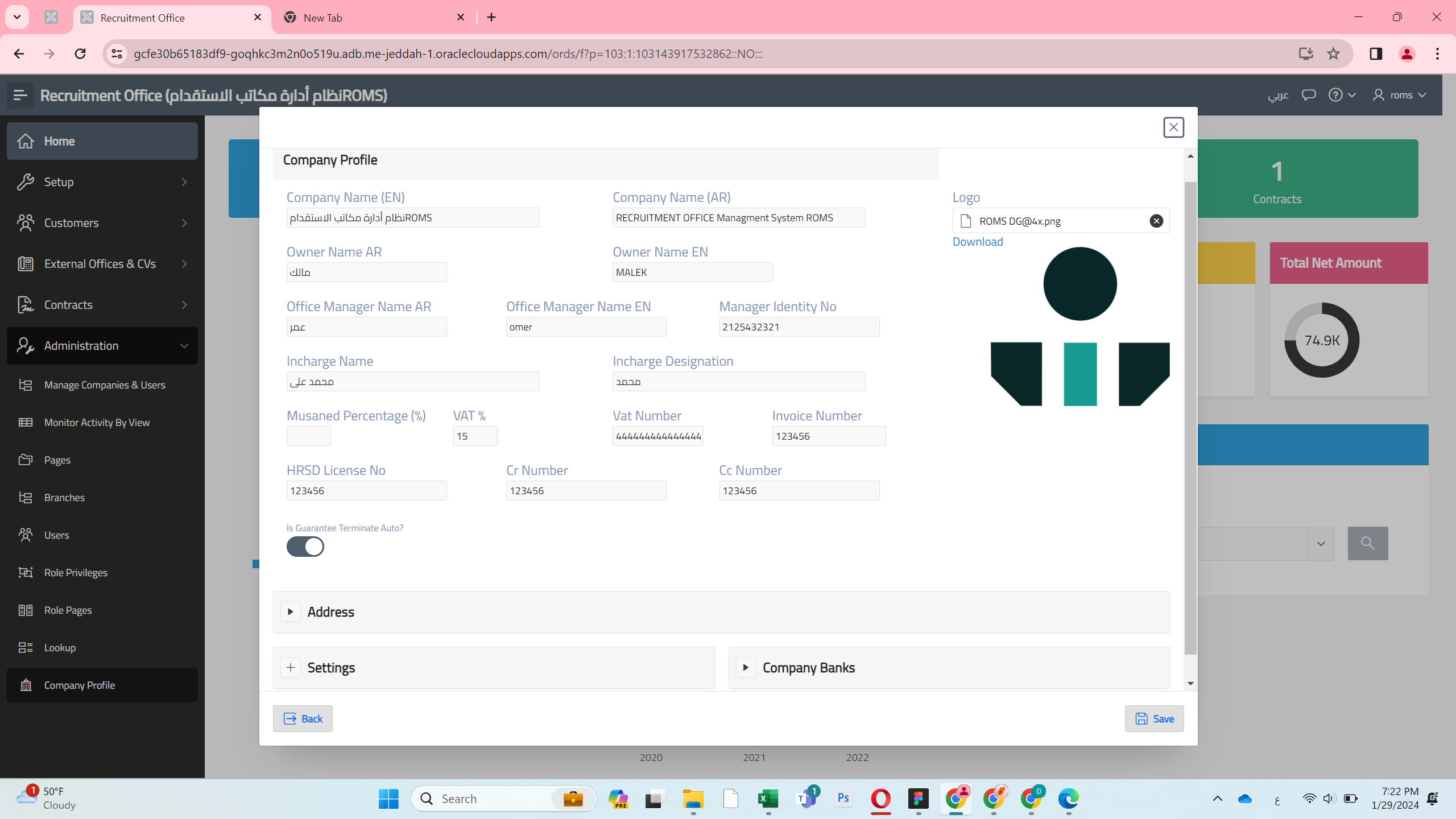Click the dialog scroll down arrow
The image size is (1456, 819).
1190,684
